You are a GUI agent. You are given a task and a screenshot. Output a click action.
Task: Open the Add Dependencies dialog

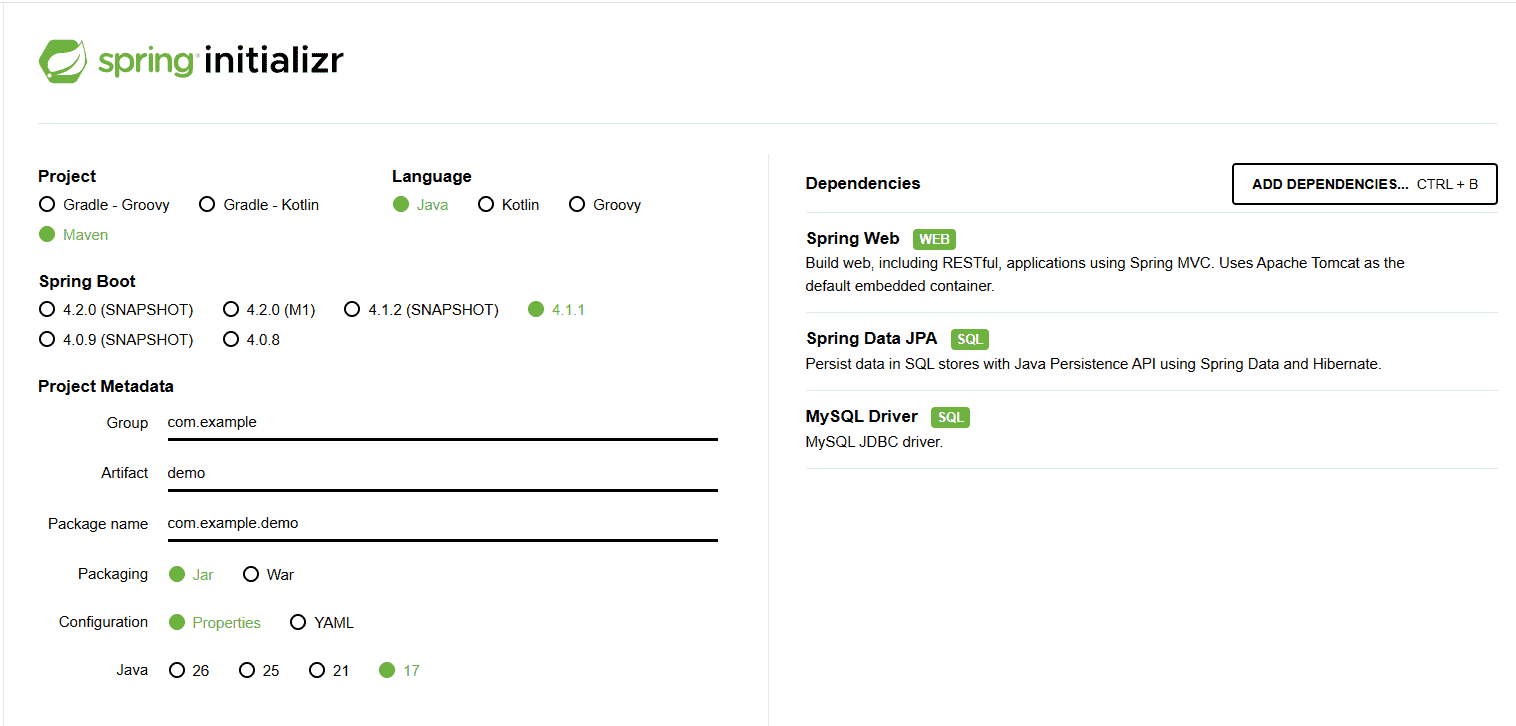1364,184
